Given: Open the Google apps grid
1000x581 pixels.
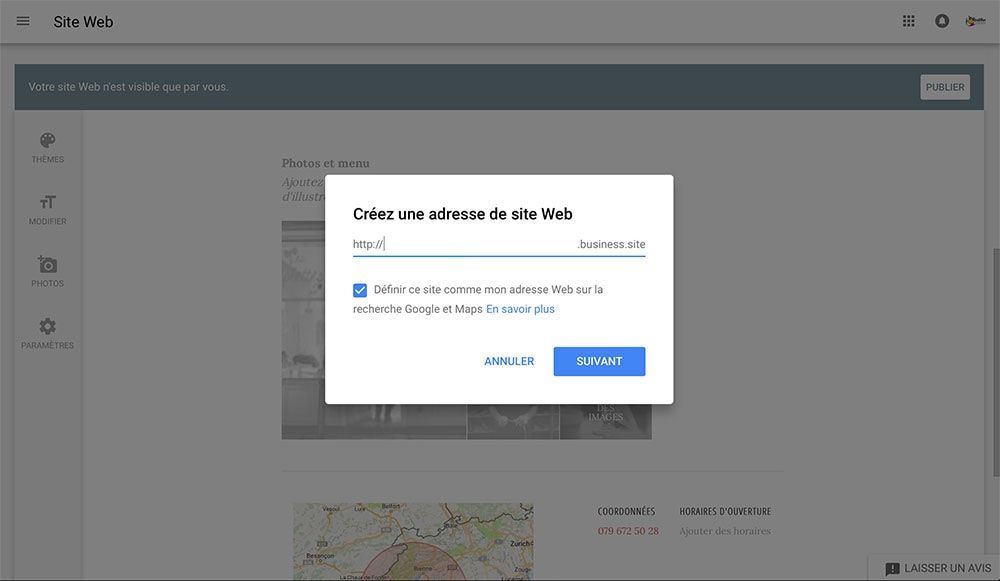Looking at the screenshot, I should 909,21.
